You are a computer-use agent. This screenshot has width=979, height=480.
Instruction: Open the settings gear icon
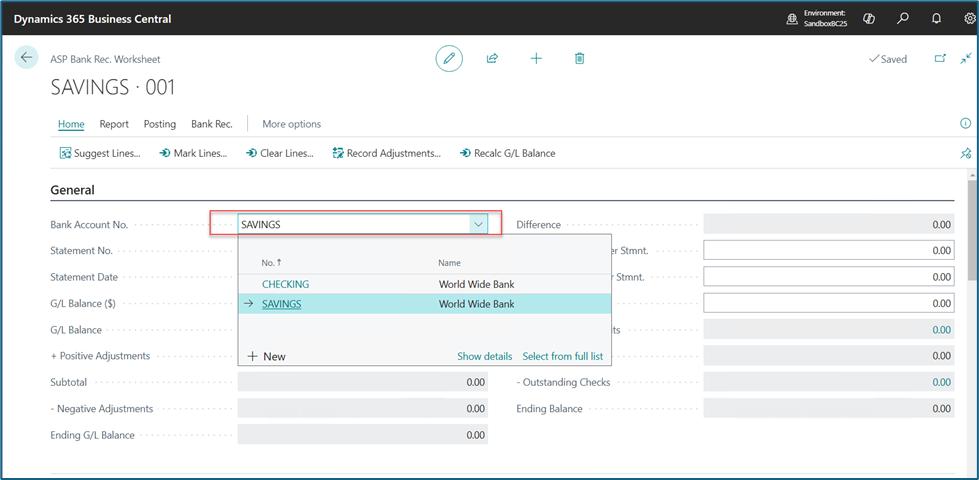[970, 18]
